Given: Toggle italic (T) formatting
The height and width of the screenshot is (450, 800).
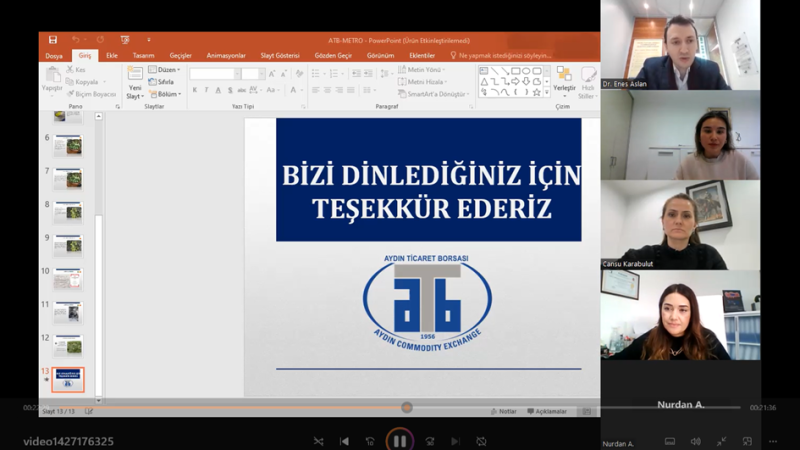Looking at the screenshot, I should pyautogui.click(x=206, y=90).
